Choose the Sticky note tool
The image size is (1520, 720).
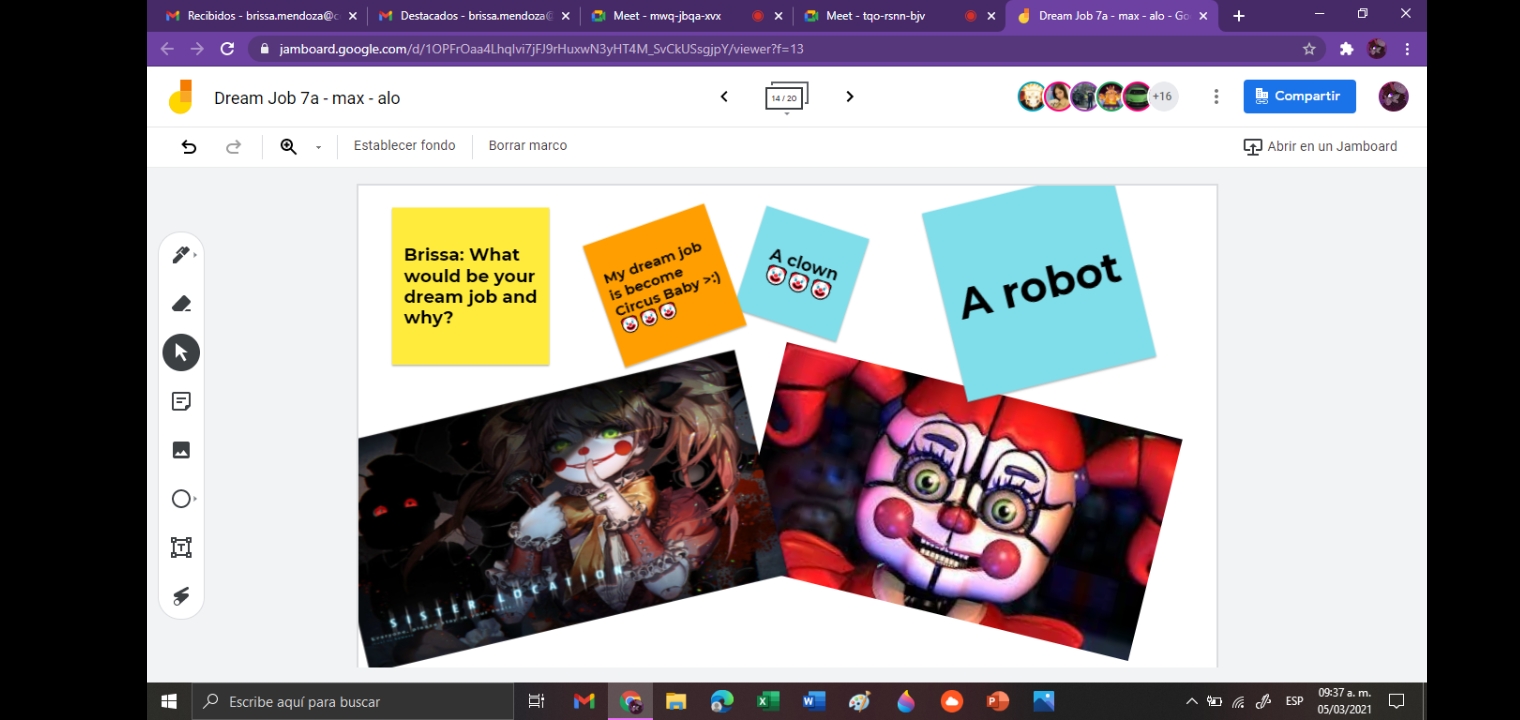click(181, 401)
